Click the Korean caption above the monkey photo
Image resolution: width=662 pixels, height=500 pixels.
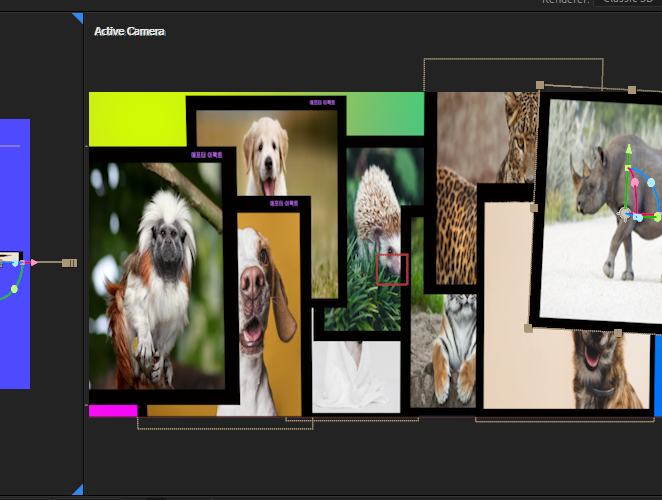click(206, 155)
